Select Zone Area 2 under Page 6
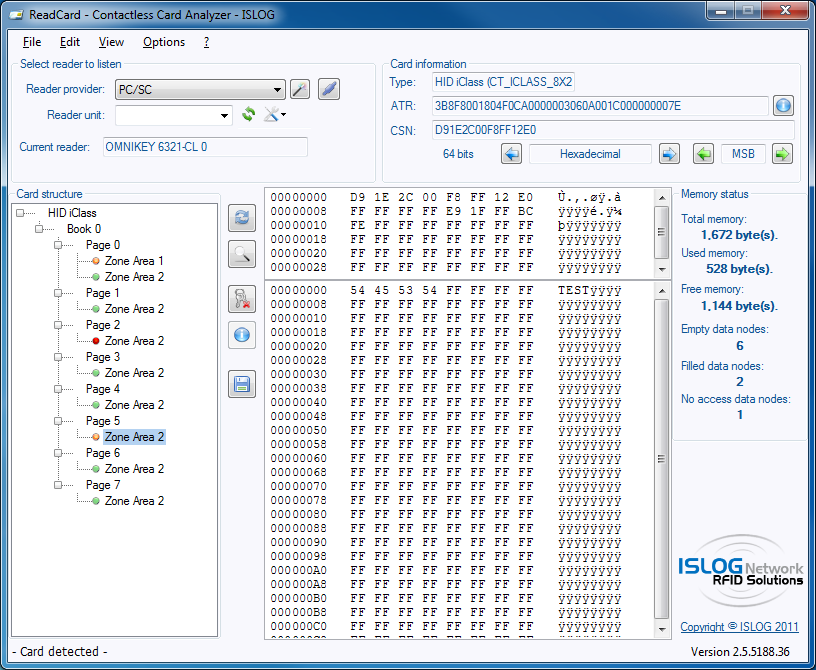This screenshot has height=670, width=816. [x=134, y=469]
